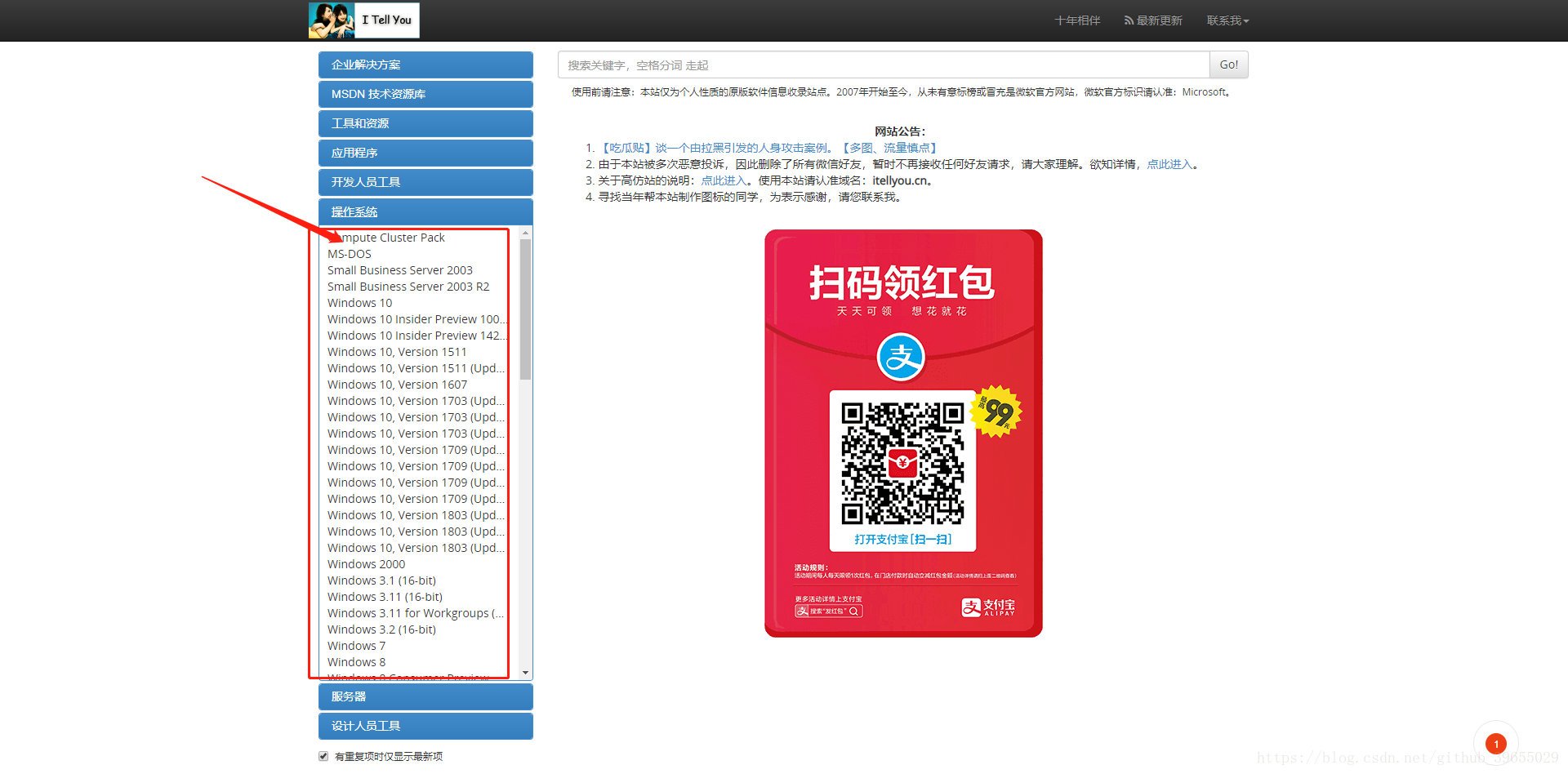Click the OS list scroll-up arrow
Image resolution: width=1568 pixels, height=774 pixels.
525,233
